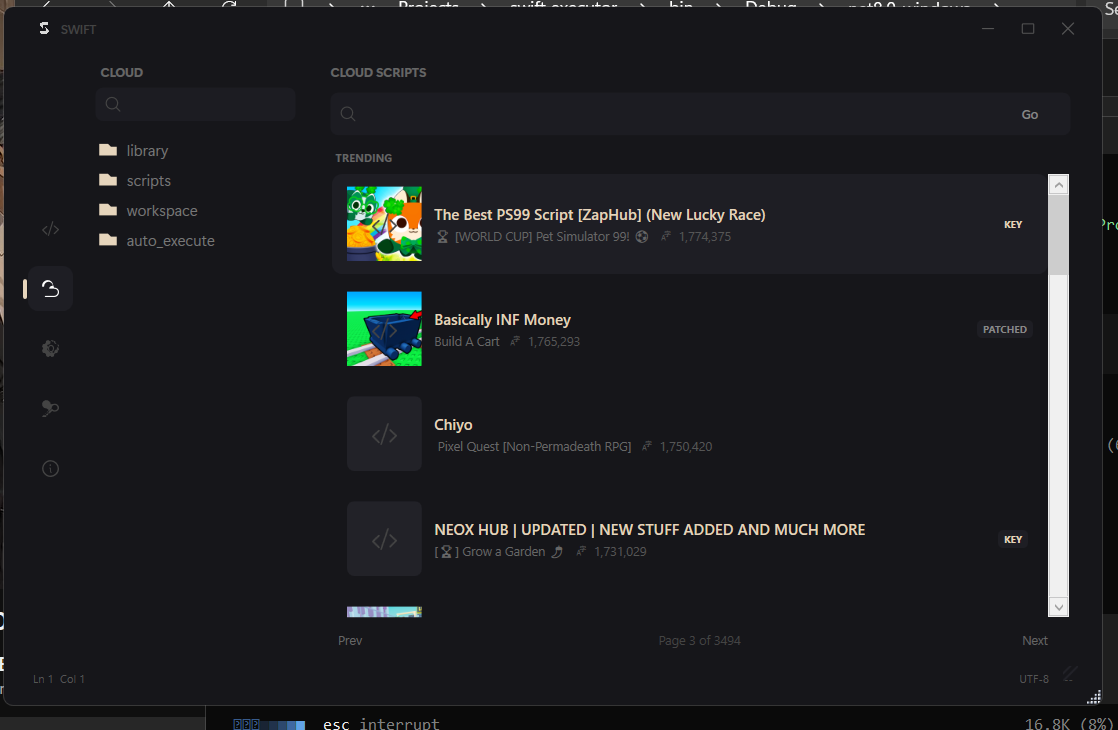Open the PS99 ZapHub script thumbnail
The width and height of the screenshot is (1118, 730).
[x=384, y=224]
